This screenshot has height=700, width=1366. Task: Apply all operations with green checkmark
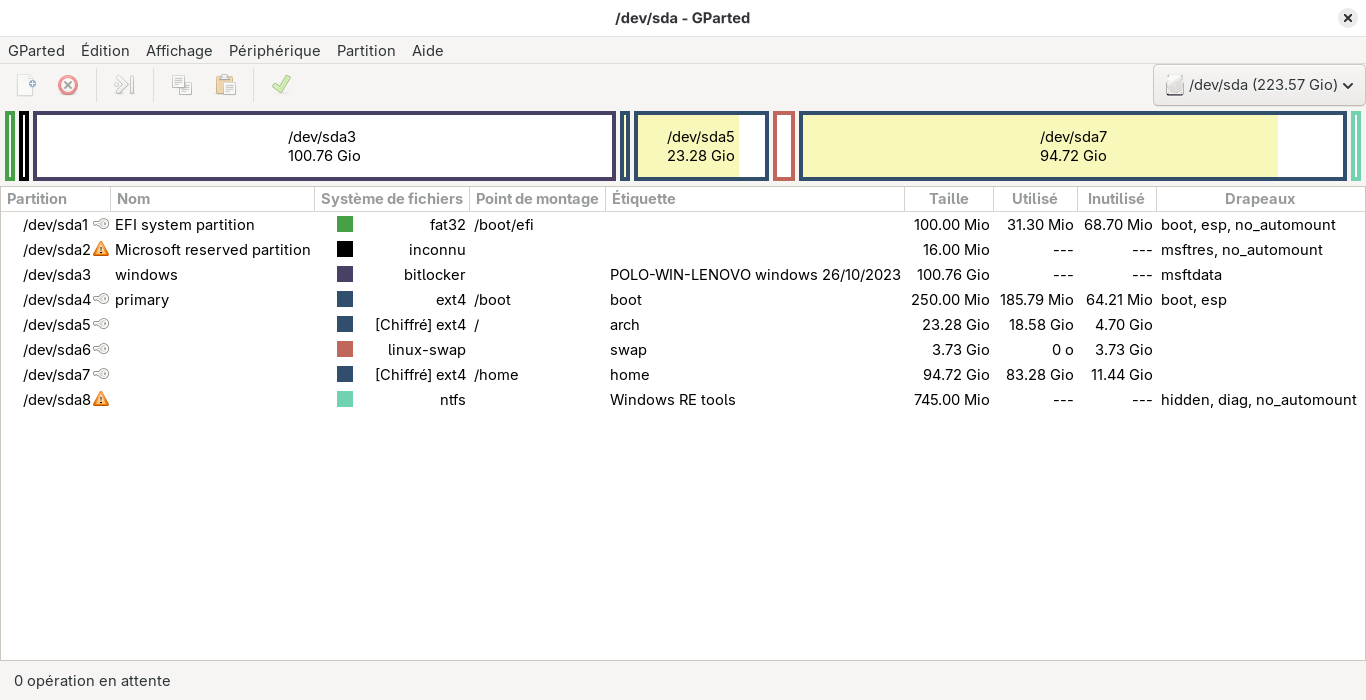[x=281, y=85]
